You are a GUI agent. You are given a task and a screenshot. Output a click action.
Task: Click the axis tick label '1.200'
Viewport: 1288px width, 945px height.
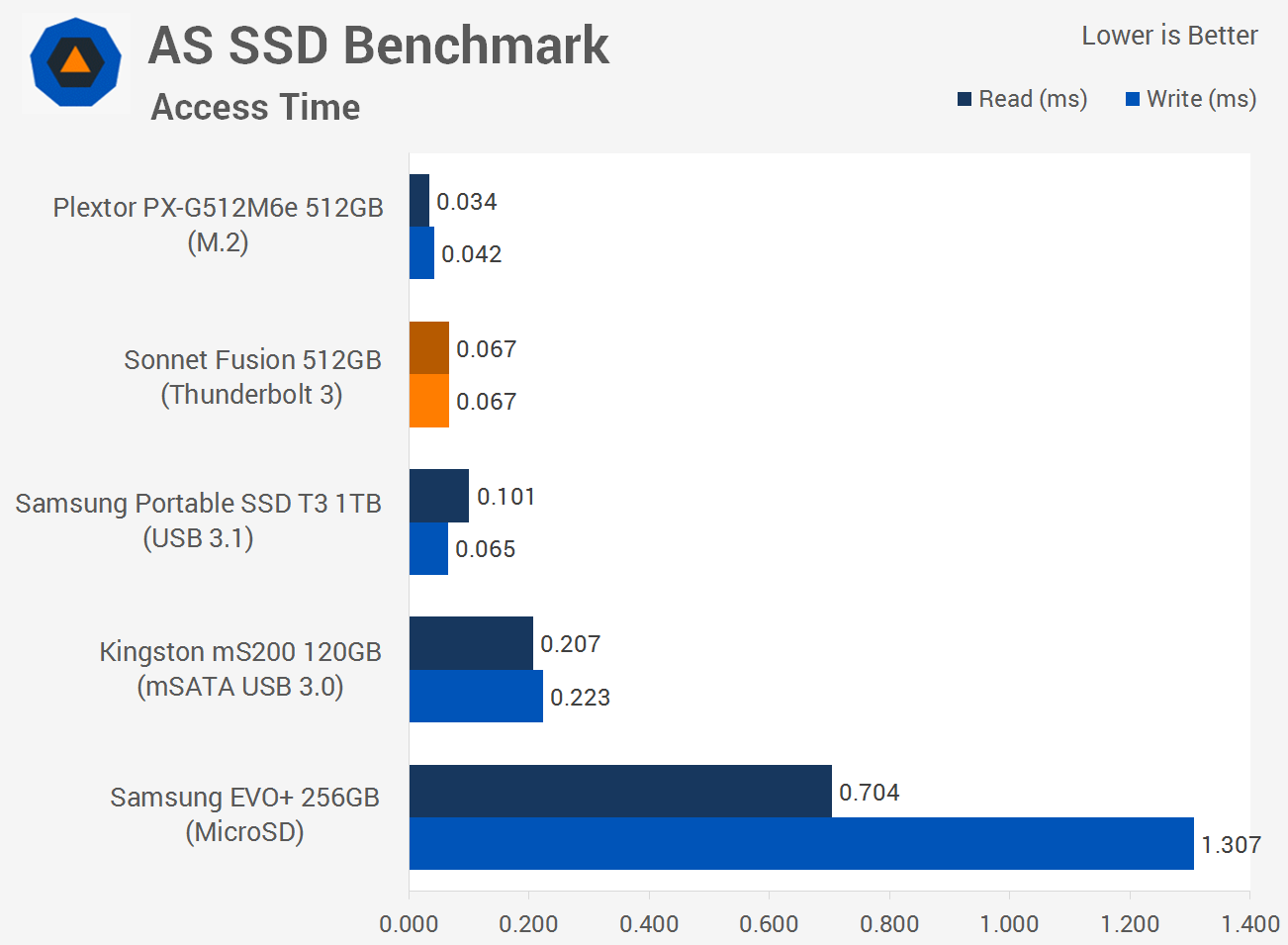tap(1130, 924)
